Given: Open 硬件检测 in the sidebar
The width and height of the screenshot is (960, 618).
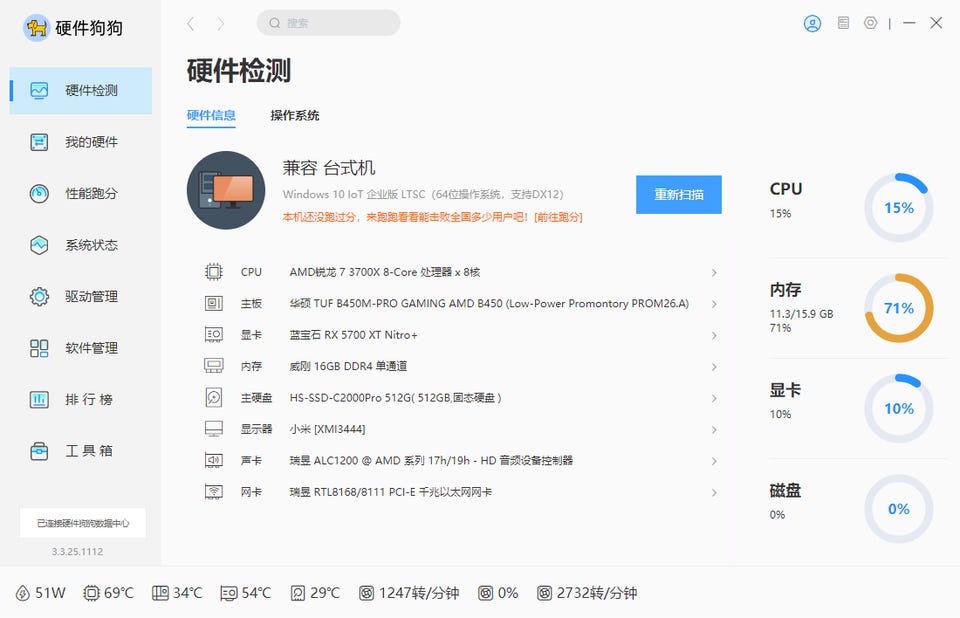Looking at the screenshot, I should tap(80, 91).
